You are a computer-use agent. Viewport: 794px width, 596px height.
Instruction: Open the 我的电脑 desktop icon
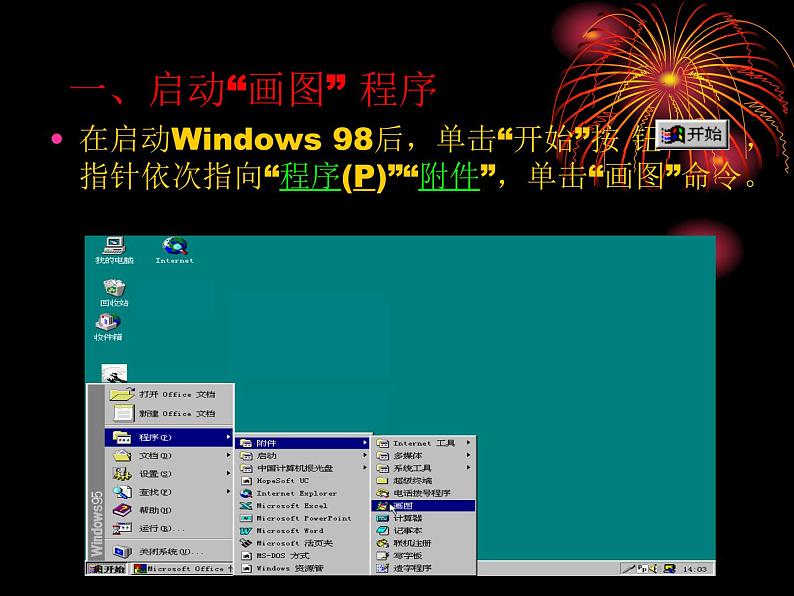(x=114, y=250)
